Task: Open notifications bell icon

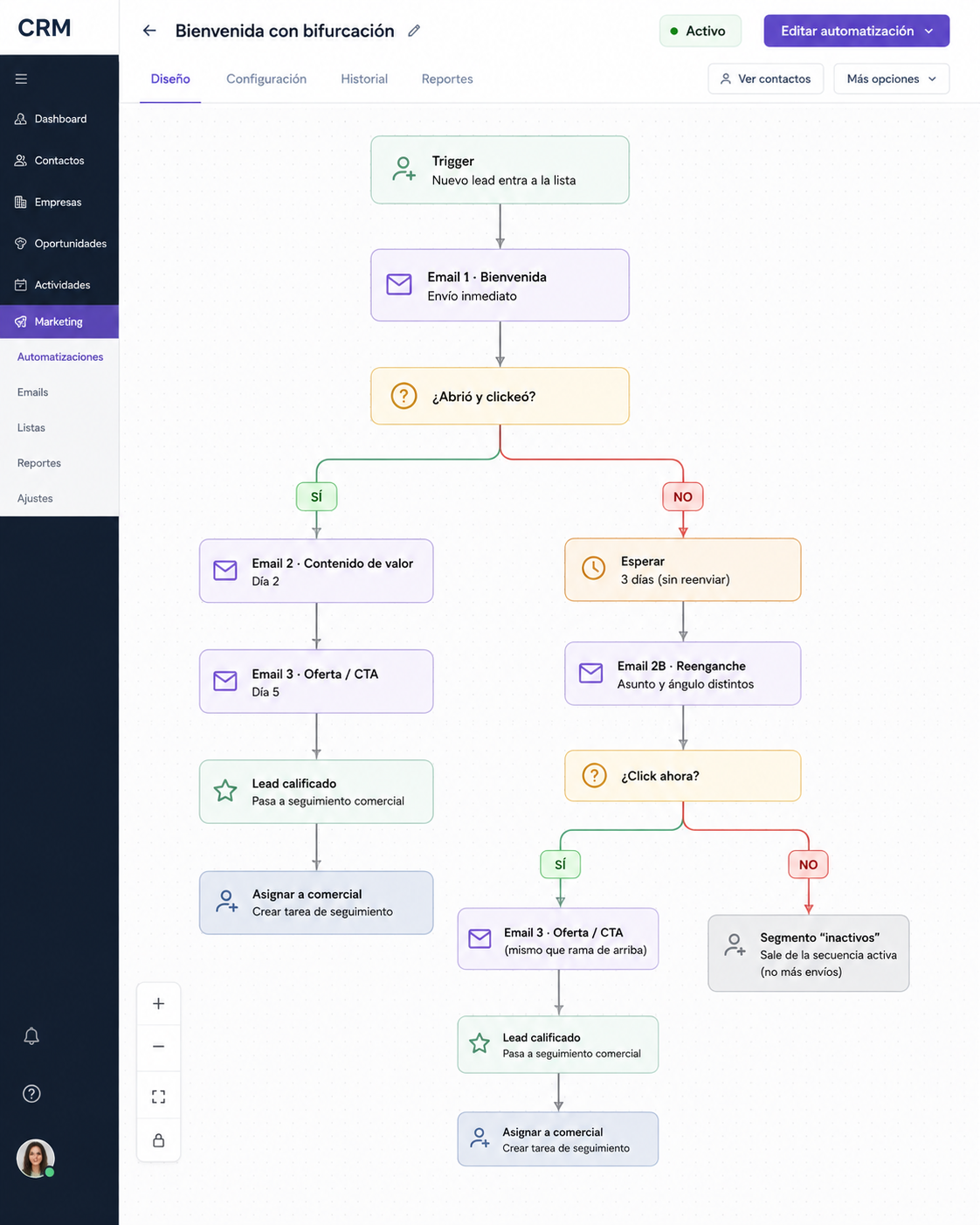Action: coord(31,1036)
